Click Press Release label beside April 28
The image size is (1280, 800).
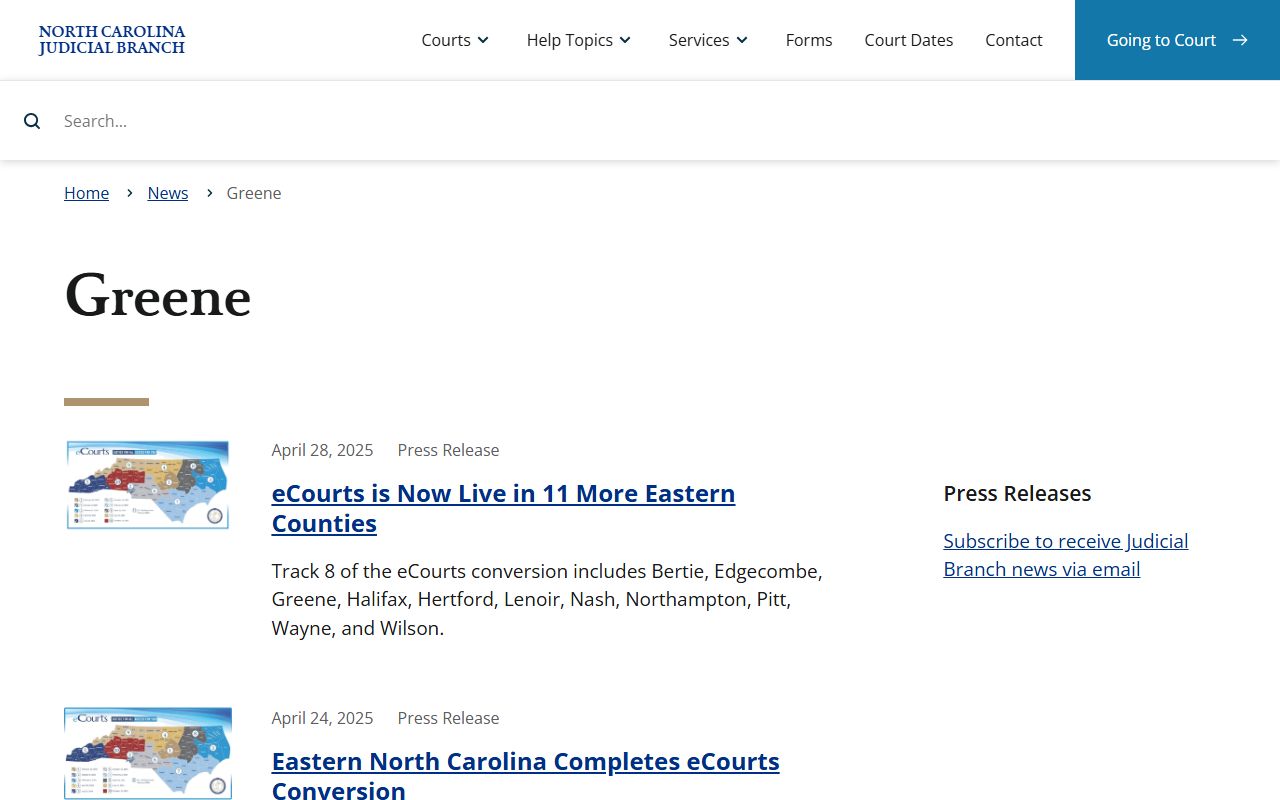click(448, 450)
